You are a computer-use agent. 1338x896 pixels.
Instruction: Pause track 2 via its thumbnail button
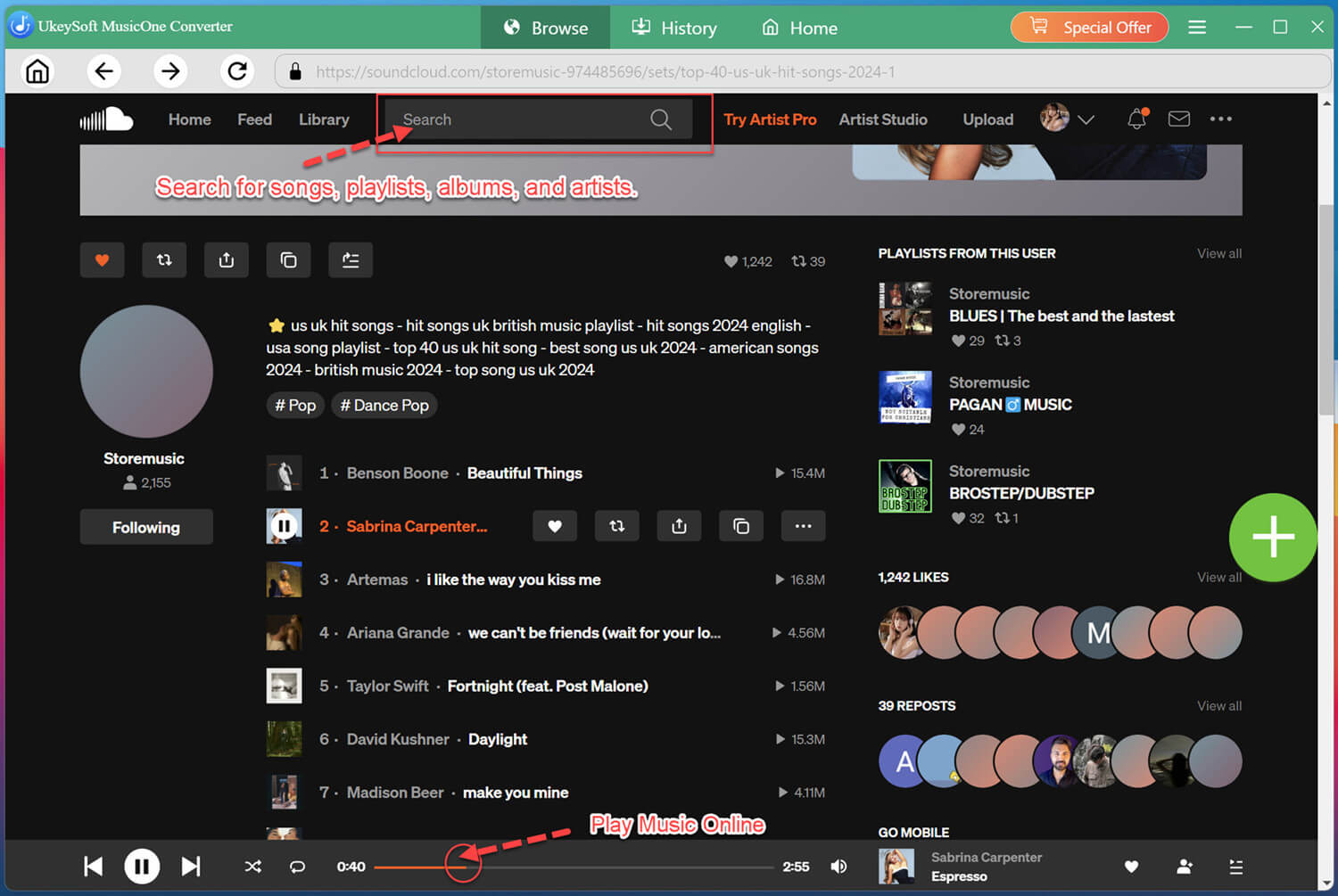284,526
